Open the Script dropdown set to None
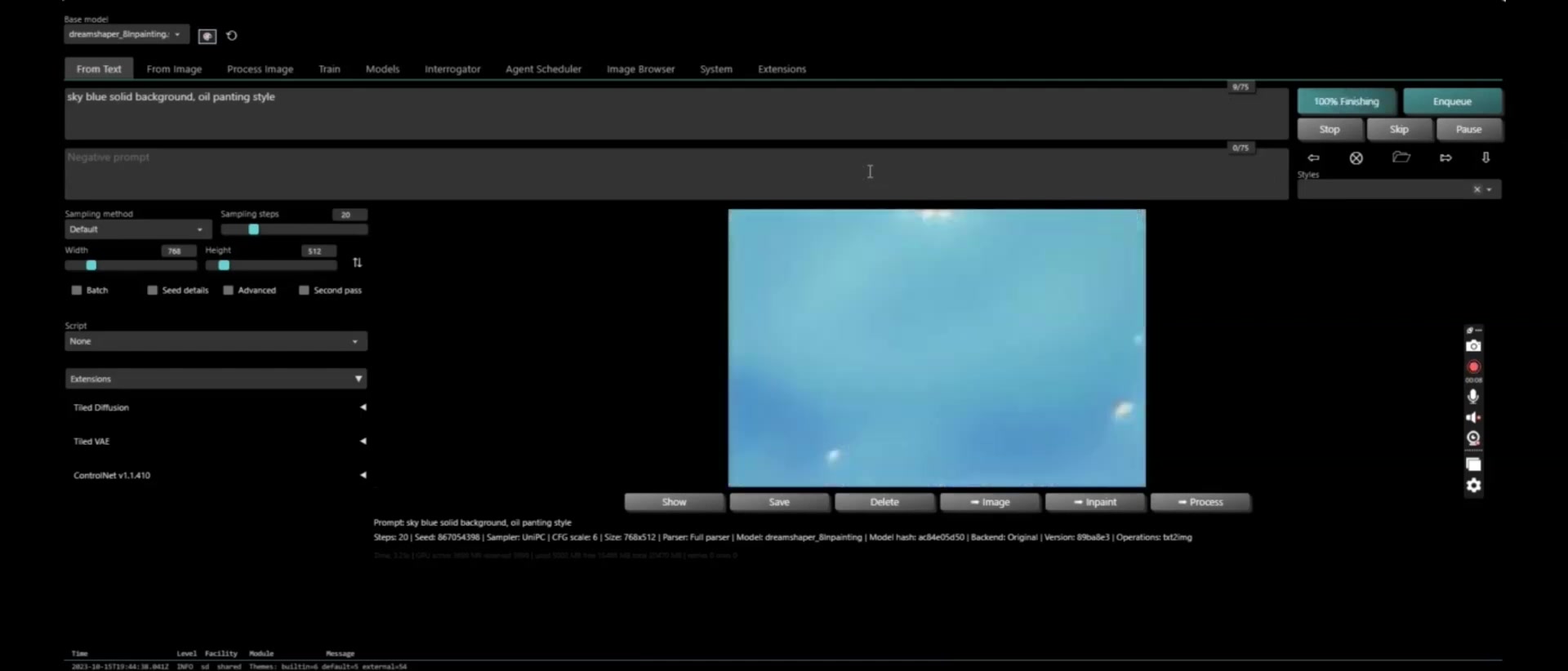This screenshot has width=1568, height=671. [x=216, y=341]
